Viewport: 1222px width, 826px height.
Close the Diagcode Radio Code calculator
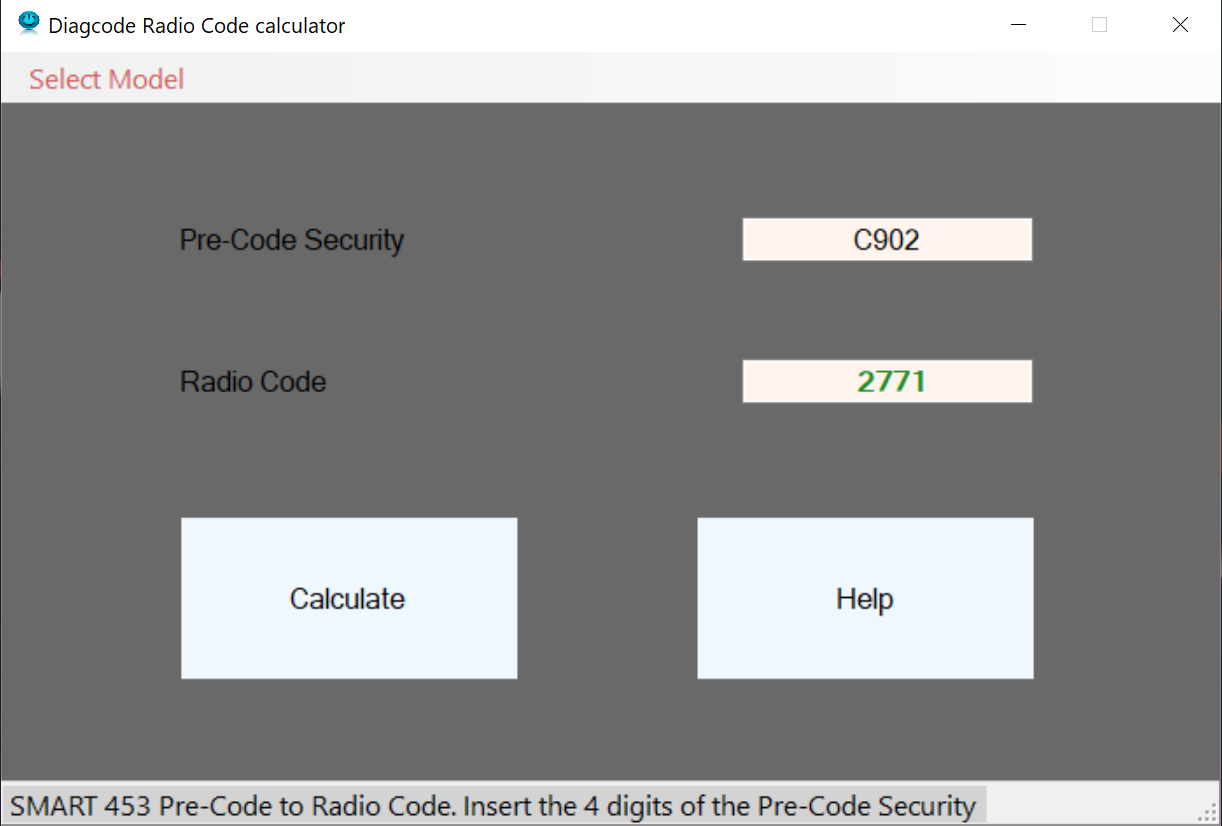pyautogui.click(x=1180, y=25)
